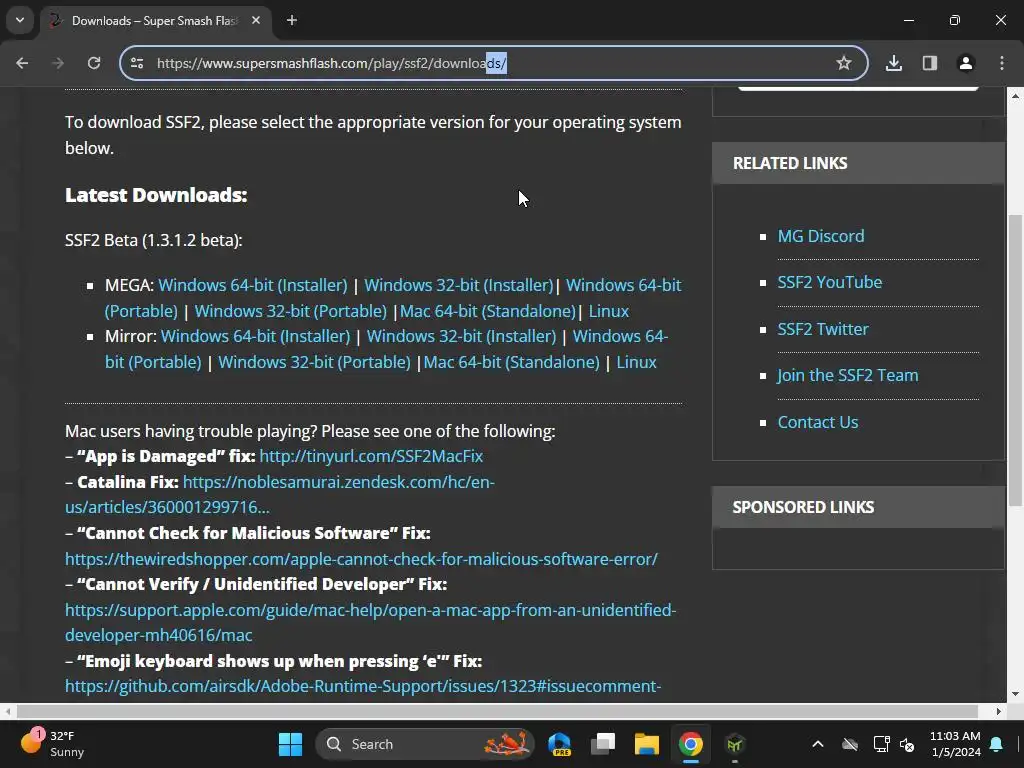The height and width of the screenshot is (768, 1024).
Task: Open tab search dropdown arrow
Action: [20, 20]
